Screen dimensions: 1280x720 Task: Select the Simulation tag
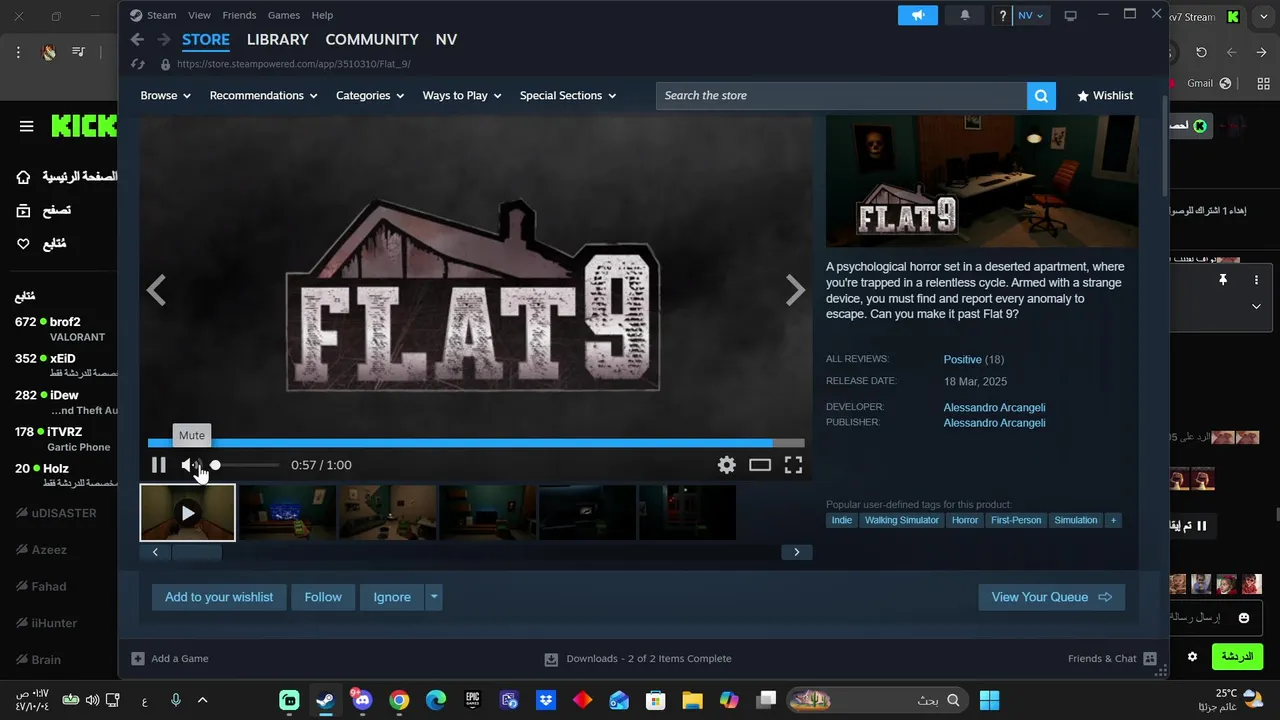click(x=1076, y=520)
